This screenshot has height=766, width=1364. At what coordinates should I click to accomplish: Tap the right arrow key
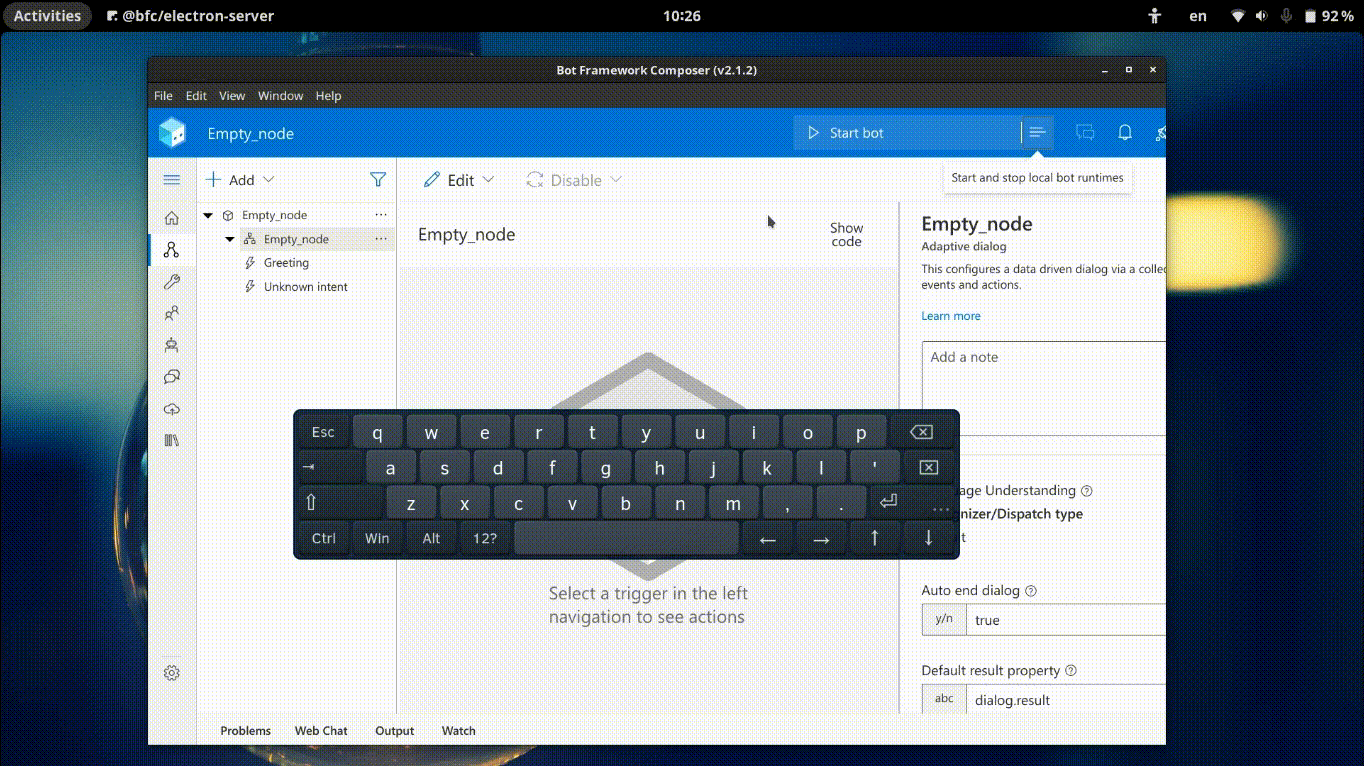[821, 538]
